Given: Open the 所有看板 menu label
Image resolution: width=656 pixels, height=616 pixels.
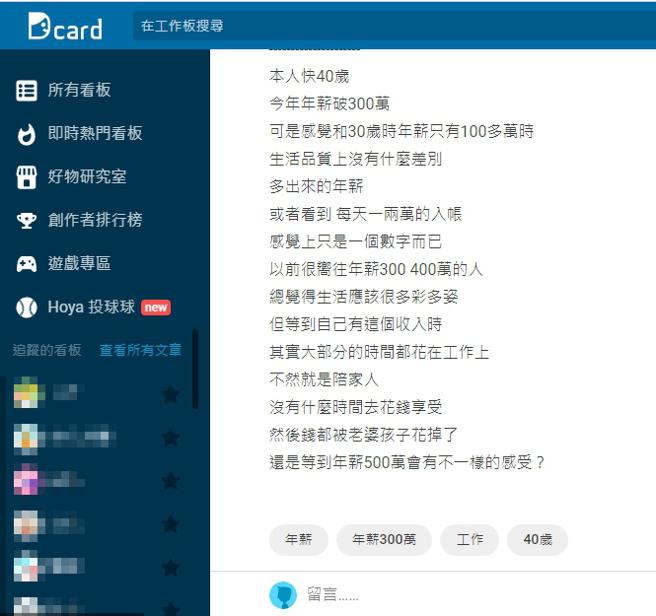Looking at the screenshot, I should pyautogui.click(x=79, y=91).
